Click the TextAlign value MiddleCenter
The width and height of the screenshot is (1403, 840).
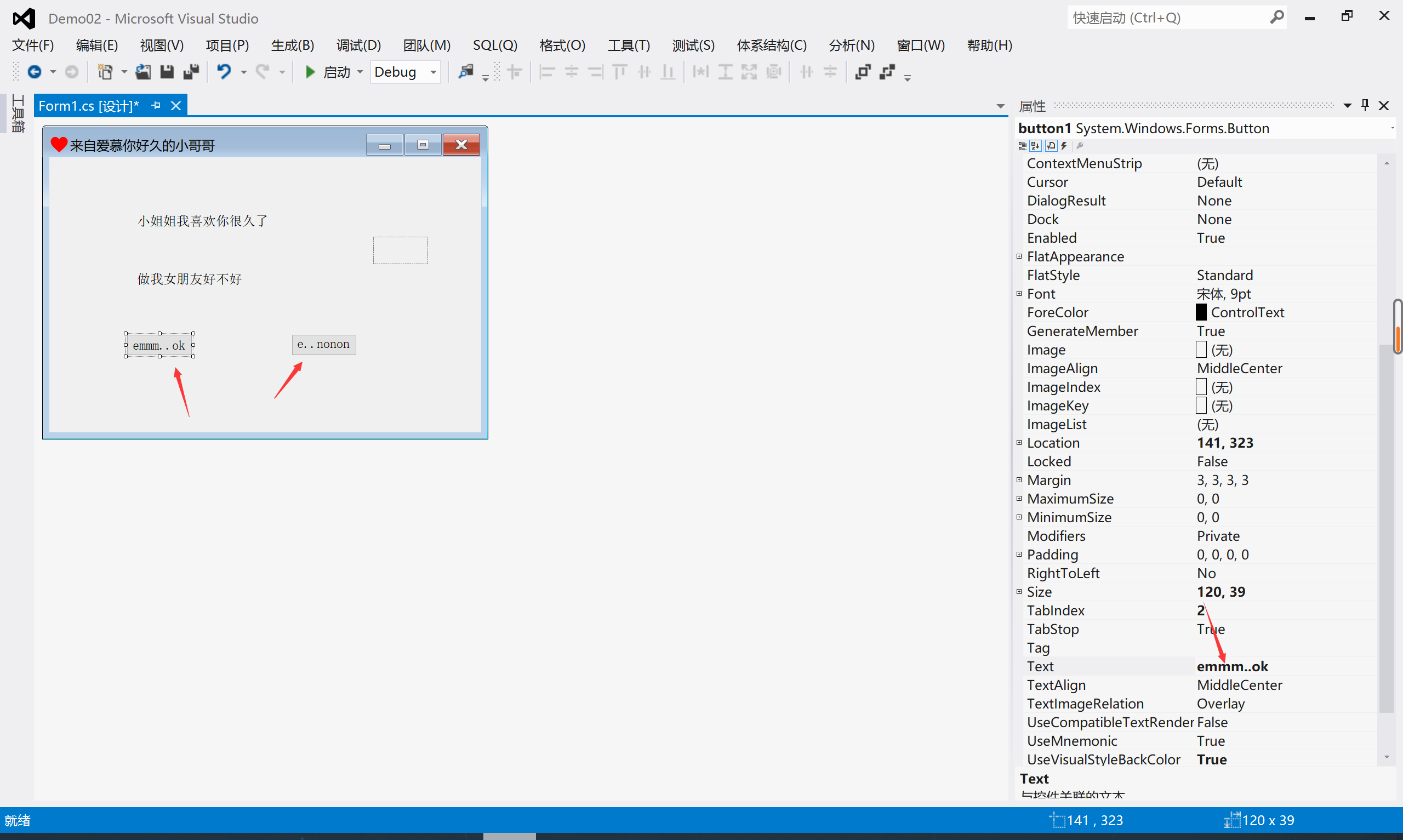(1240, 685)
